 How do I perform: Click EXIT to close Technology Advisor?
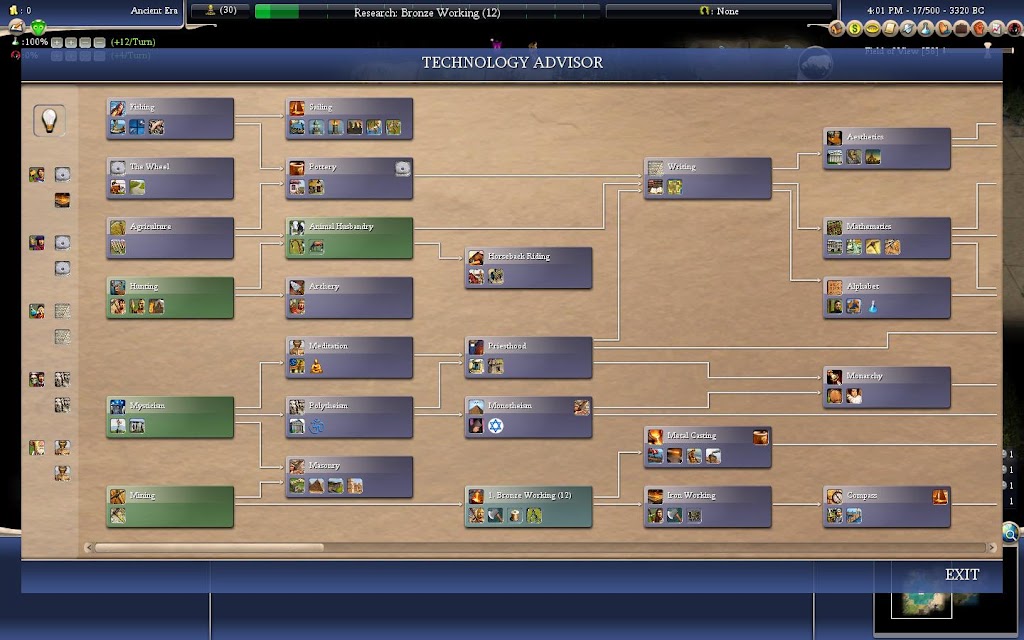[962, 575]
